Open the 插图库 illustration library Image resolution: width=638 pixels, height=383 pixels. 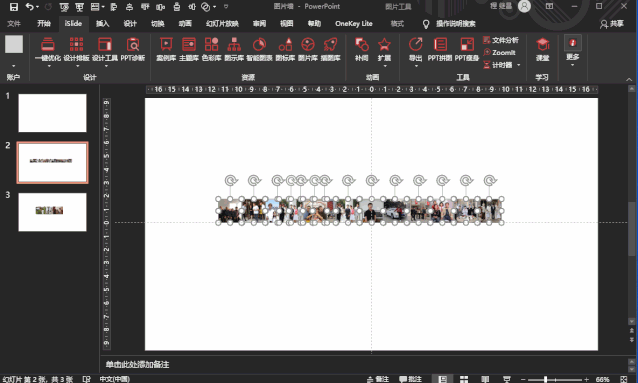point(330,49)
